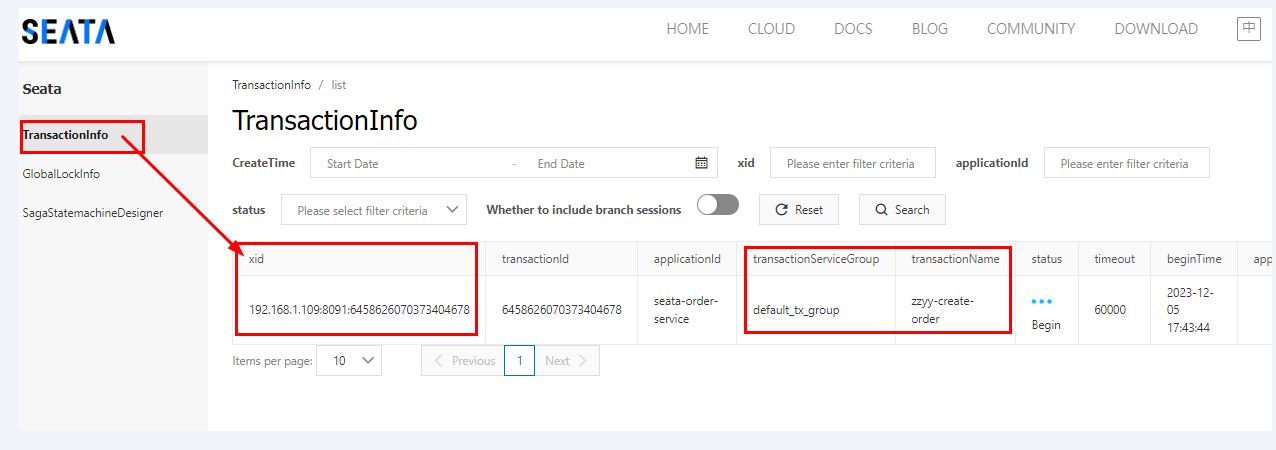This screenshot has height=450, width=1276.
Task: Open the calendar icon in CreateTime
Action: [701, 163]
